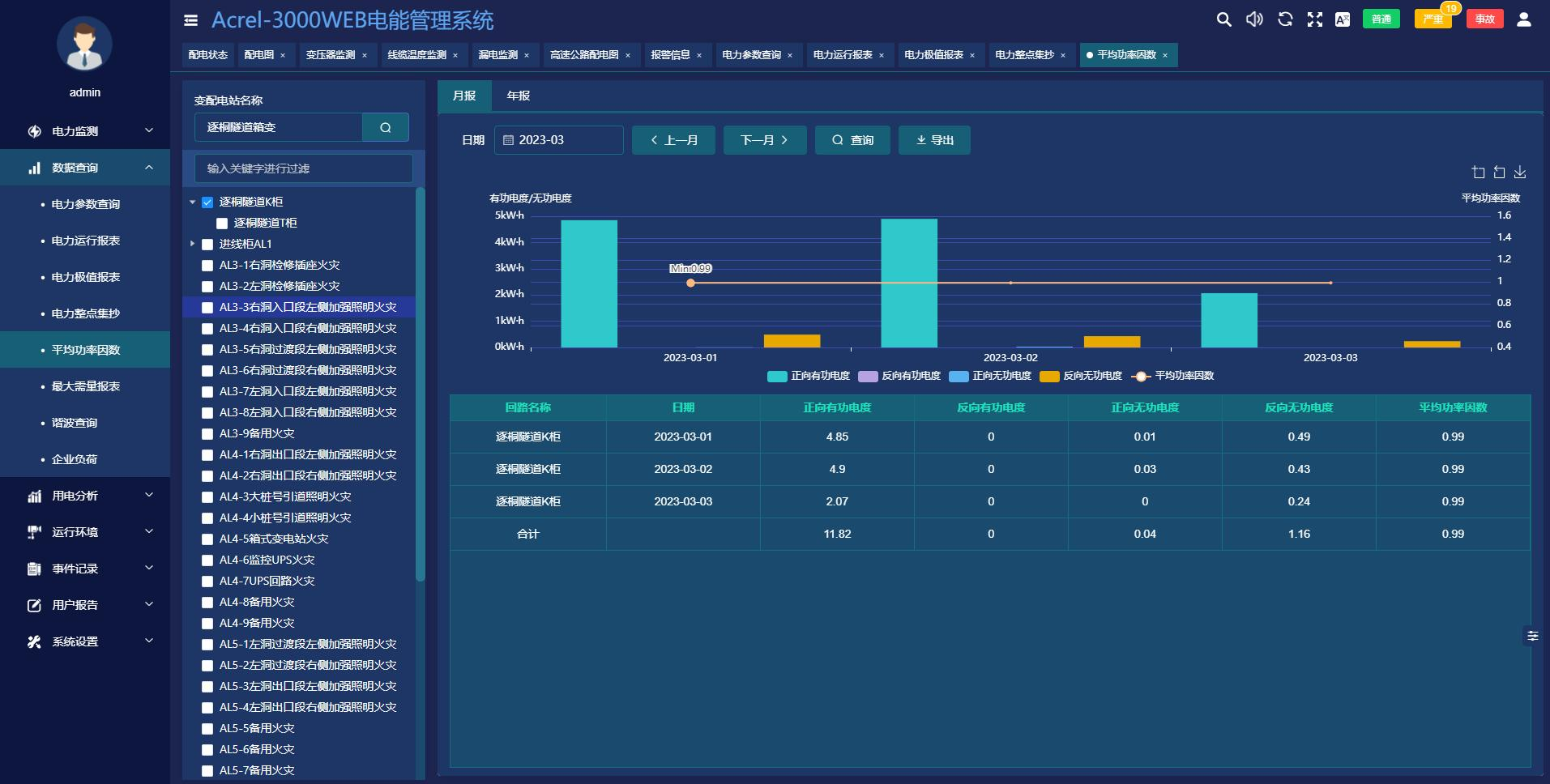Click the 2023-03 date input field
Viewport: 1550px width, 784px height.
[x=559, y=140]
